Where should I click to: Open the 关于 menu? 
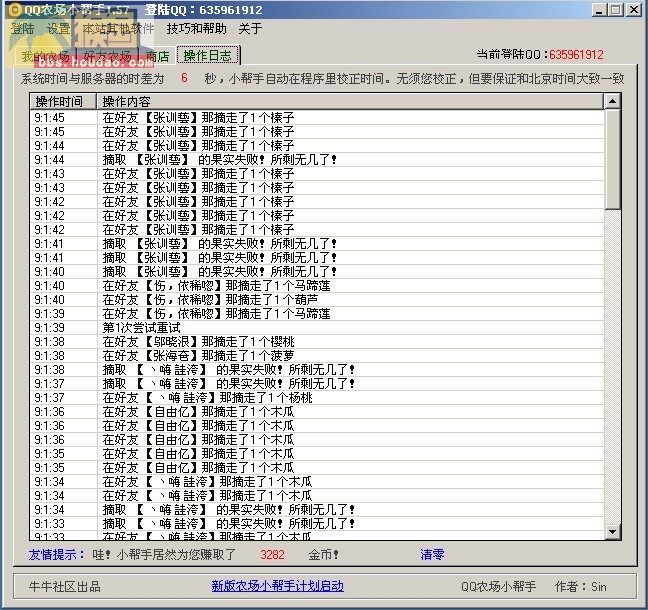250,29
